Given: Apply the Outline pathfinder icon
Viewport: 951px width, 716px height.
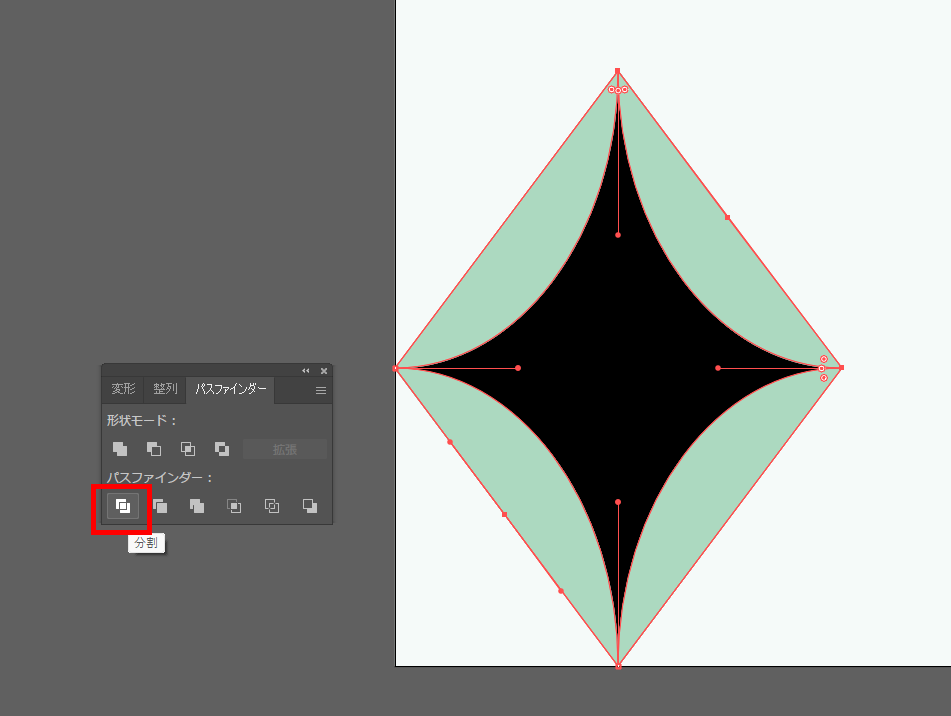Looking at the screenshot, I should [x=272, y=506].
